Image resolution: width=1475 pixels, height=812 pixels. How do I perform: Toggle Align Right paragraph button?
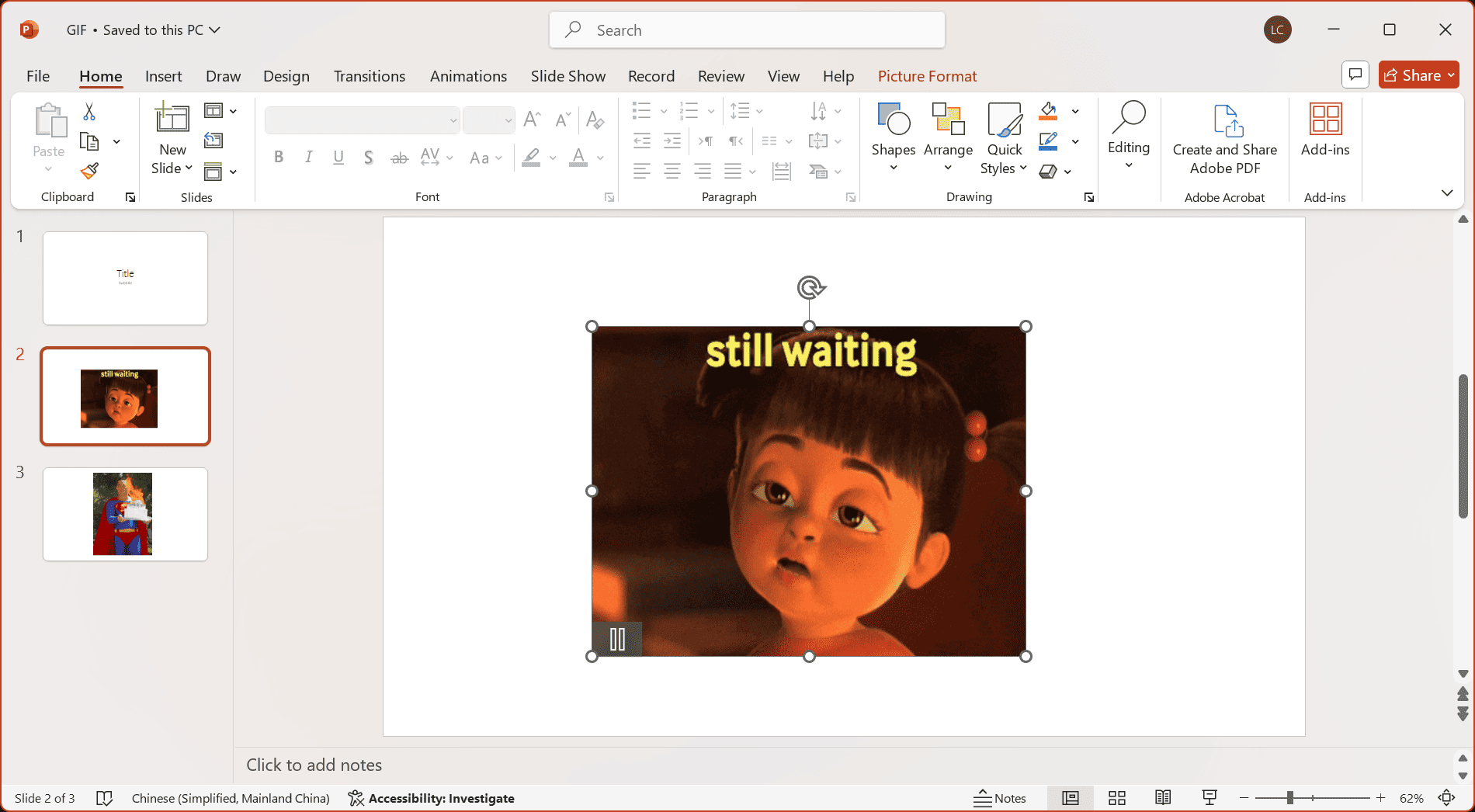click(x=703, y=171)
